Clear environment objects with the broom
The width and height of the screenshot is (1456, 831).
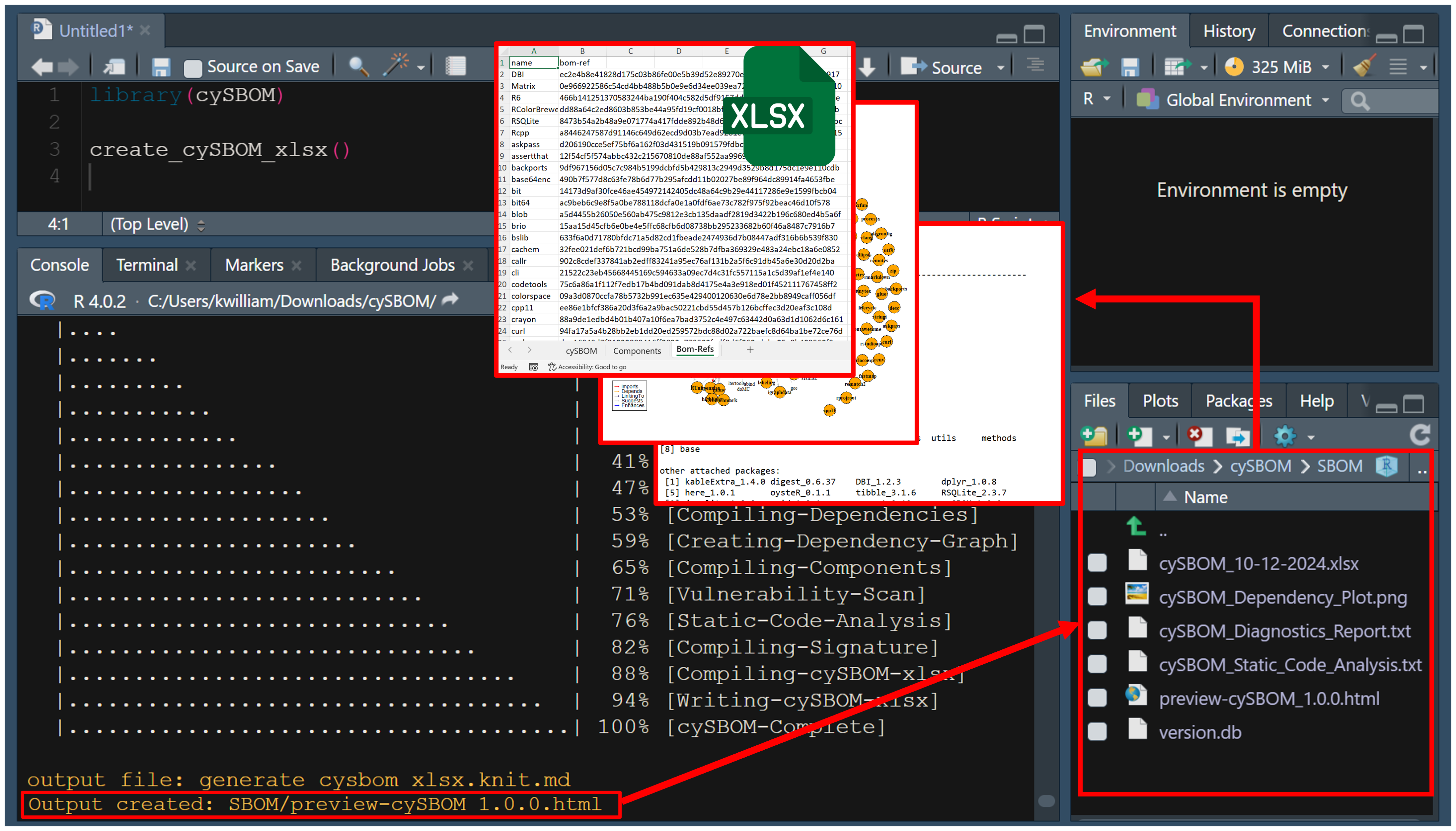click(1365, 66)
